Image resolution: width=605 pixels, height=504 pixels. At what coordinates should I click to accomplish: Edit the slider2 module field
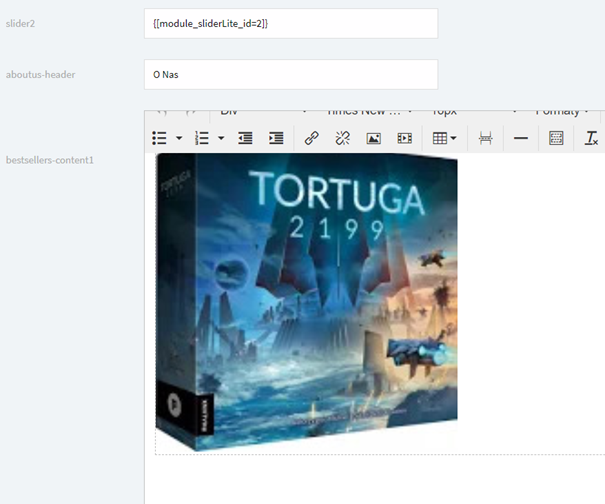point(291,24)
